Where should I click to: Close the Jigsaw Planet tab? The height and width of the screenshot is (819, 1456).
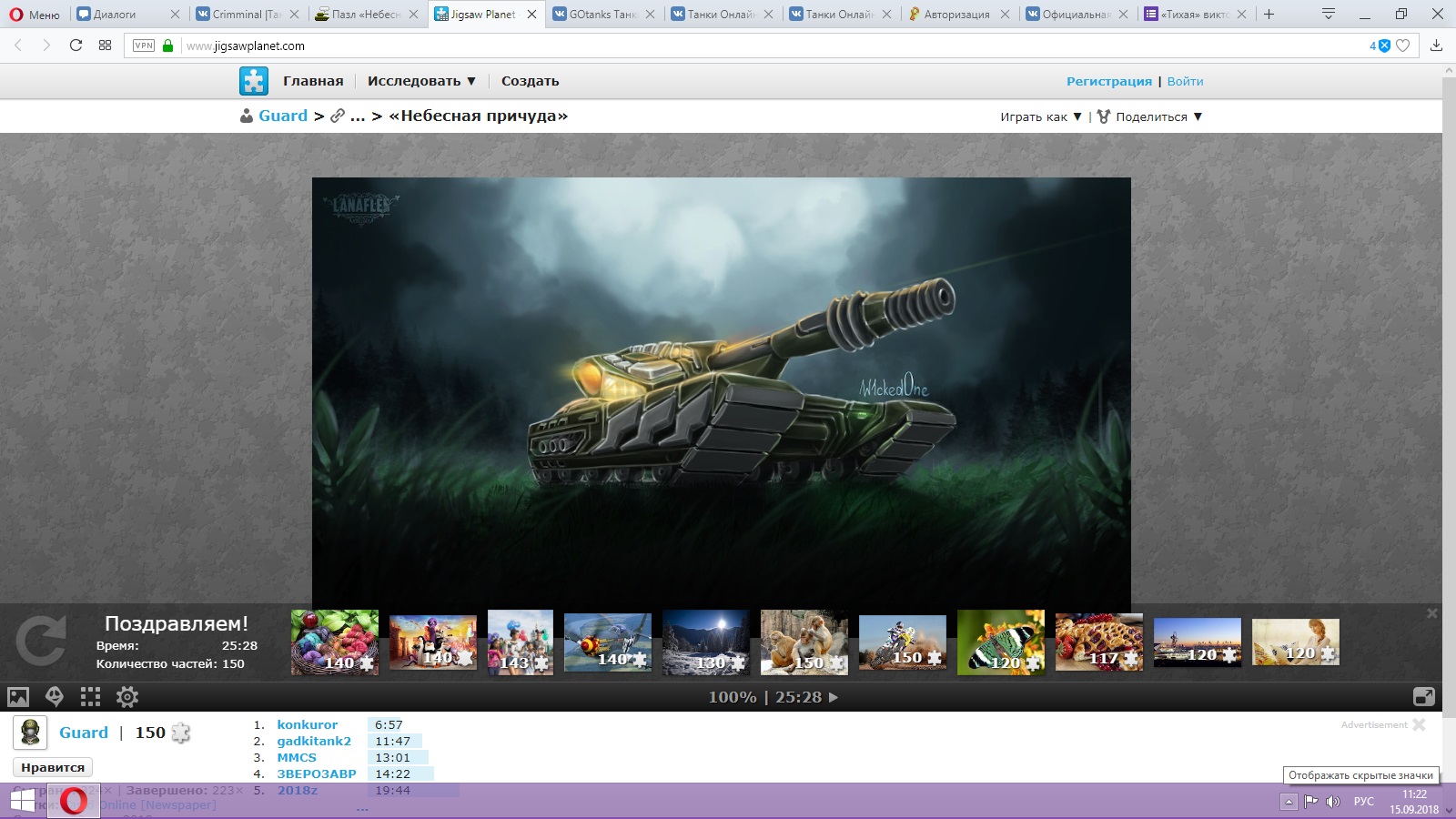pyautogui.click(x=532, y=15)
